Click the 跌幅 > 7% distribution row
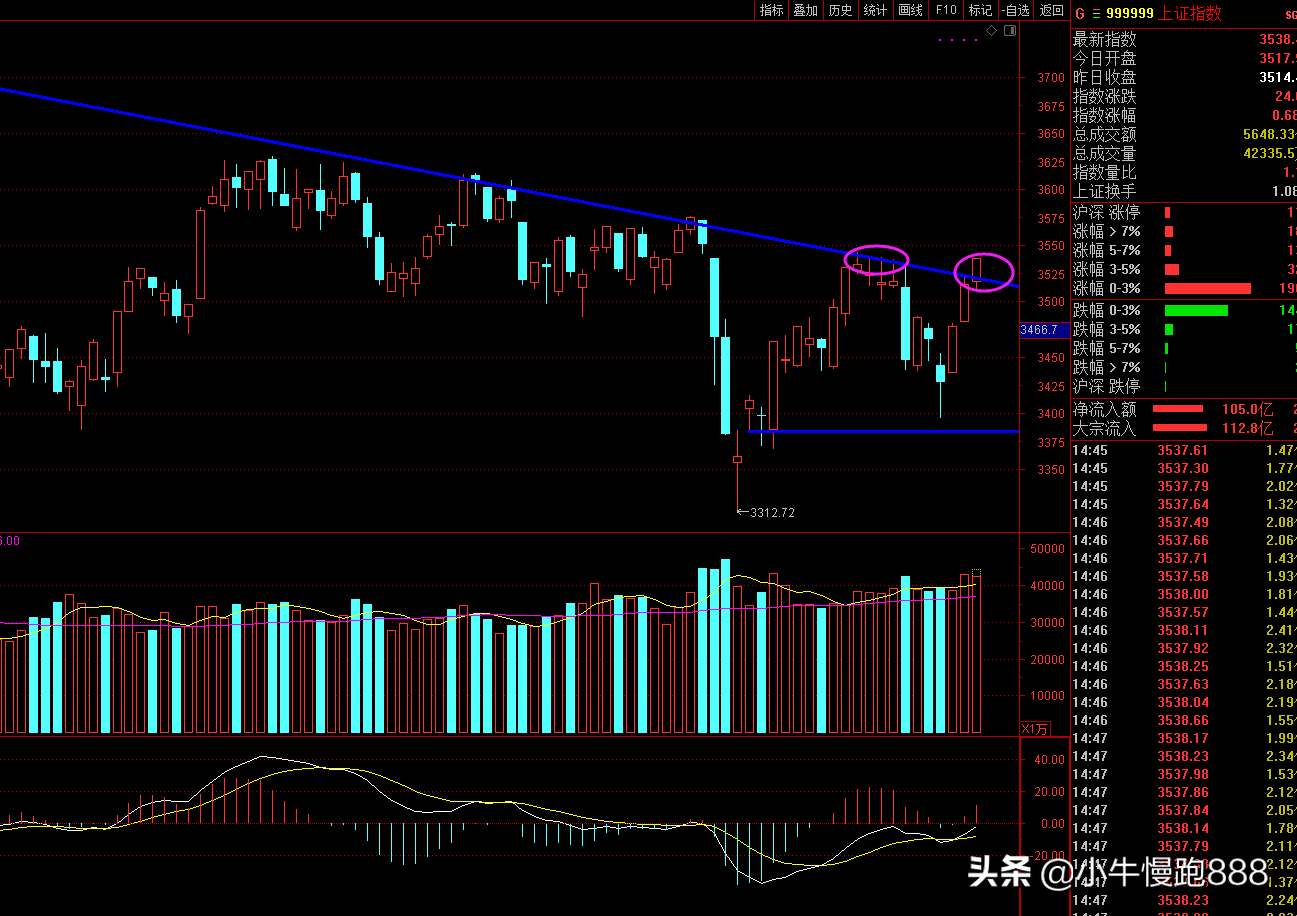Viewport: 1297px width, 916px height. point(1184,367)
